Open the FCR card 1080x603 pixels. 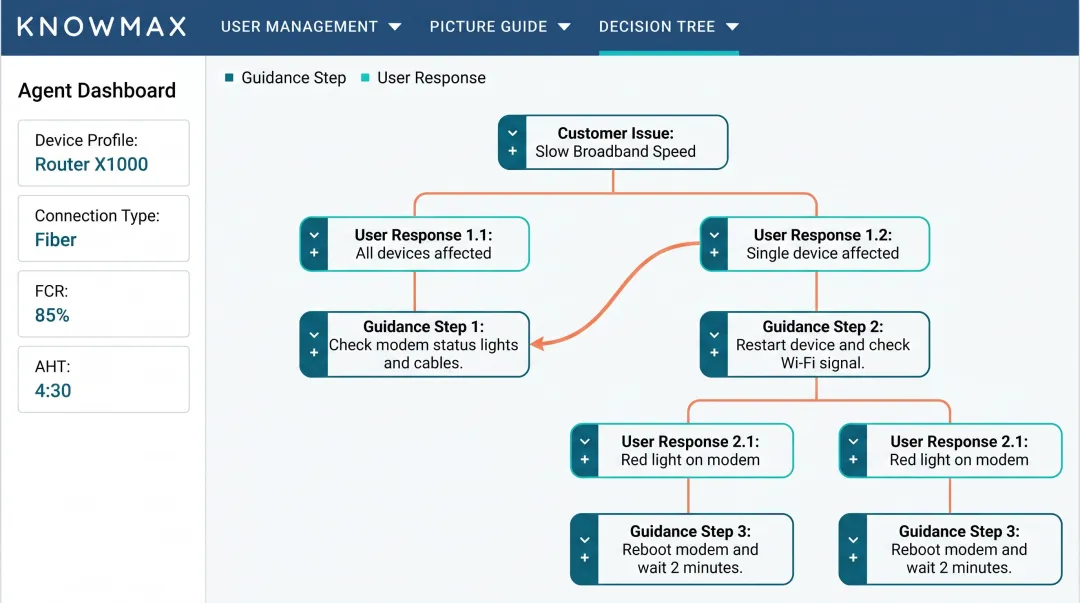104,304
